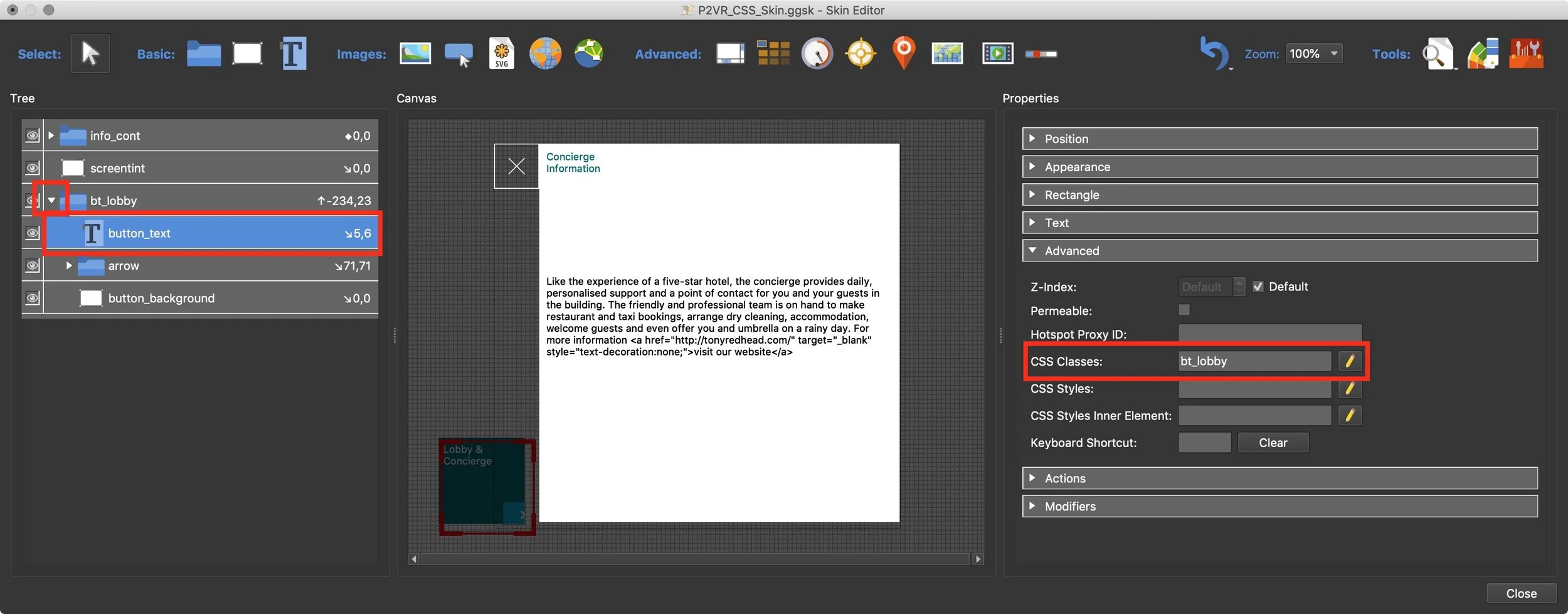Add a Text Field element

[x=293, y=54]
